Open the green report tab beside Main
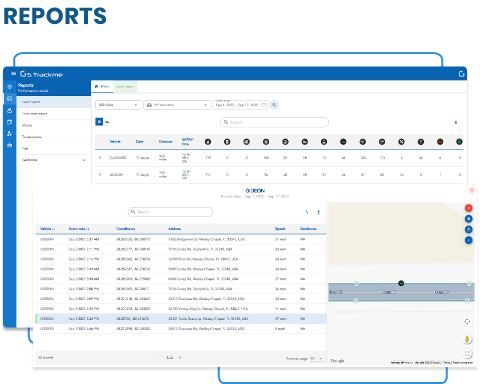Screen dimensions: 480x384 click(x=125, y=86)
